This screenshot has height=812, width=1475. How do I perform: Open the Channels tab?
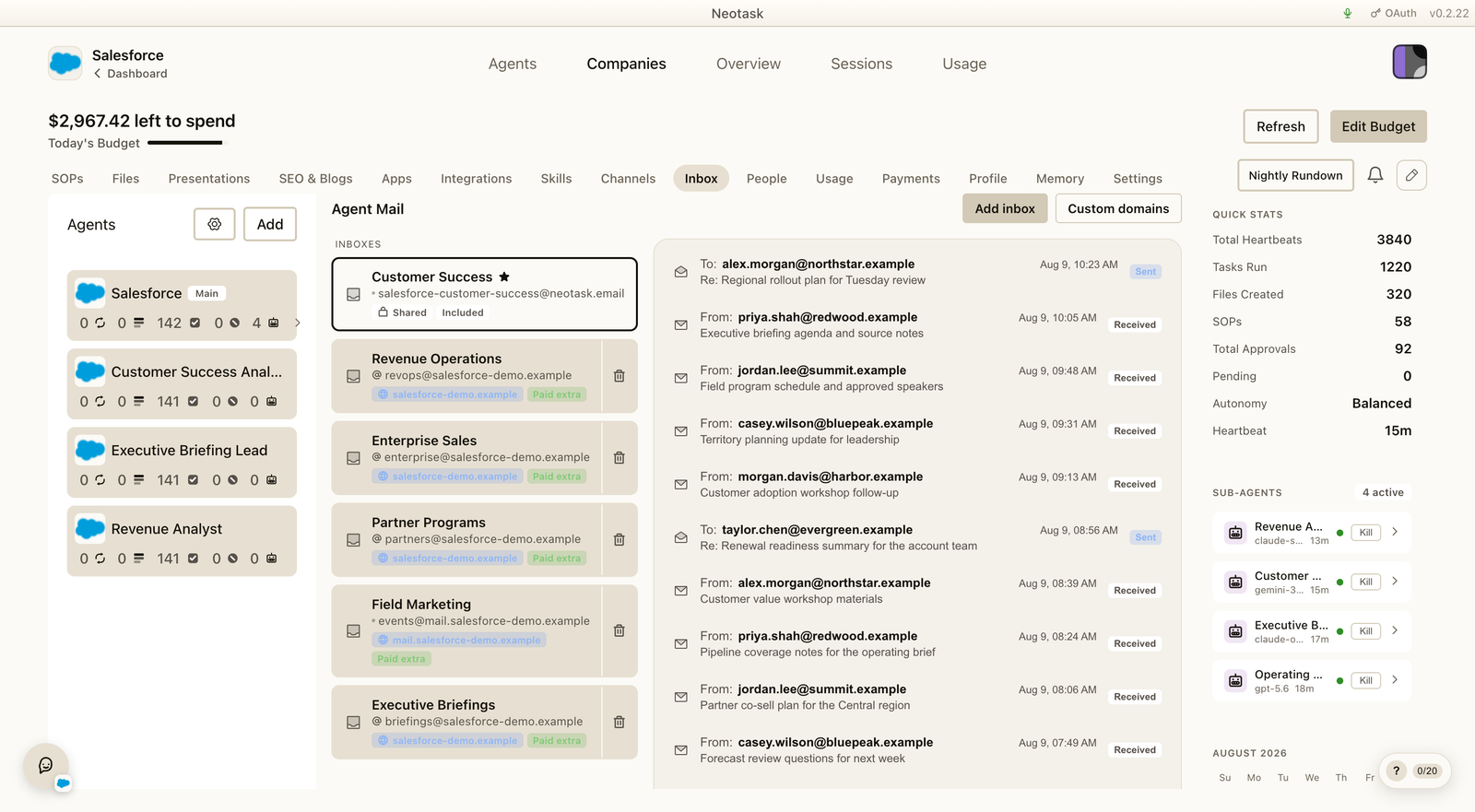(x=628, y=179)
